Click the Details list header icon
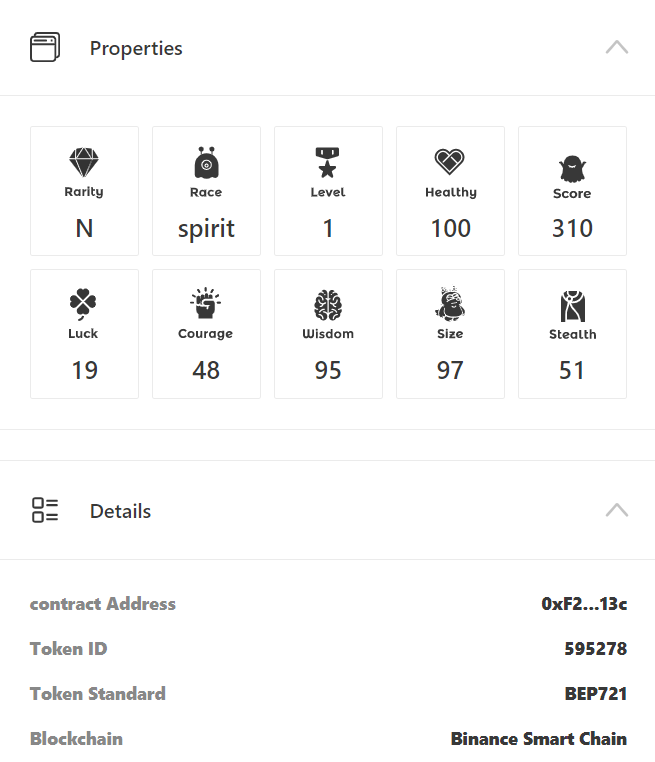The height and width of the screenshot is (762, 655). (x=45, y=510)
